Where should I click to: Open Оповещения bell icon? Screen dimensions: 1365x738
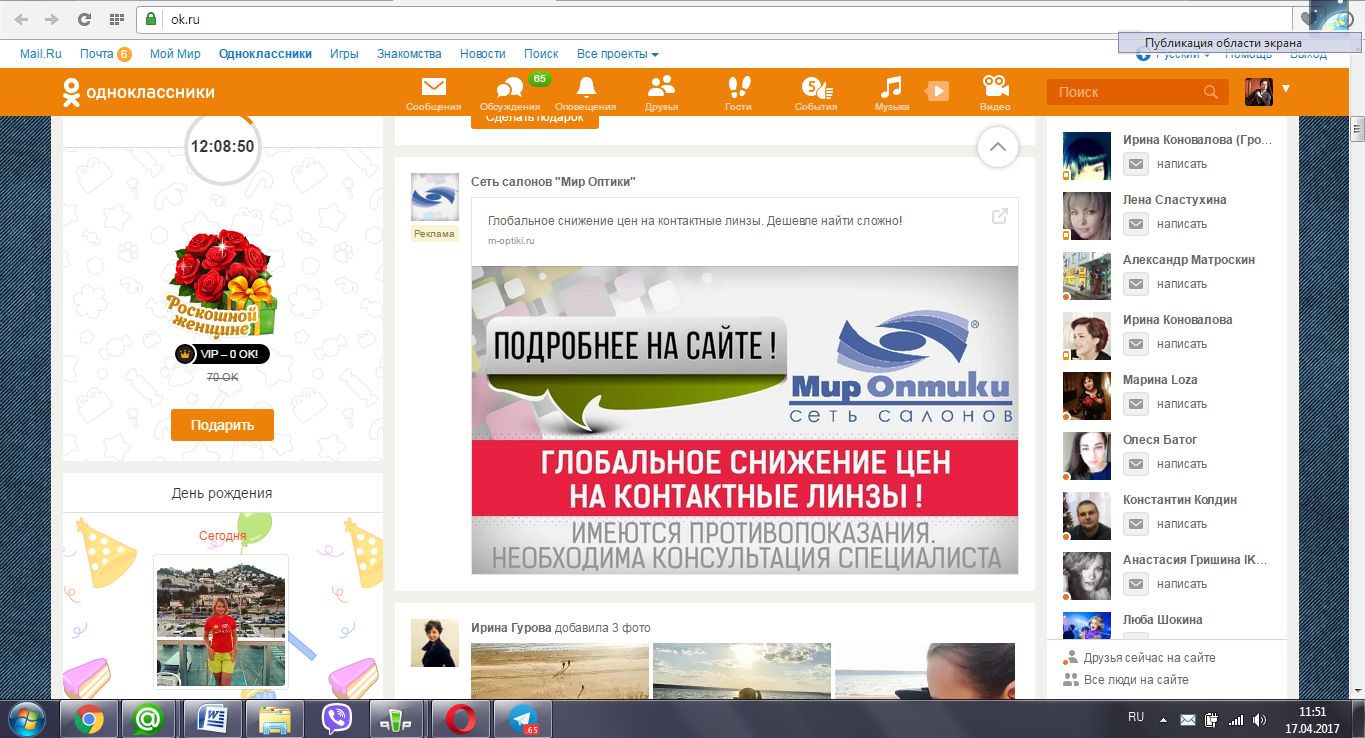click(x=586, y=87)
